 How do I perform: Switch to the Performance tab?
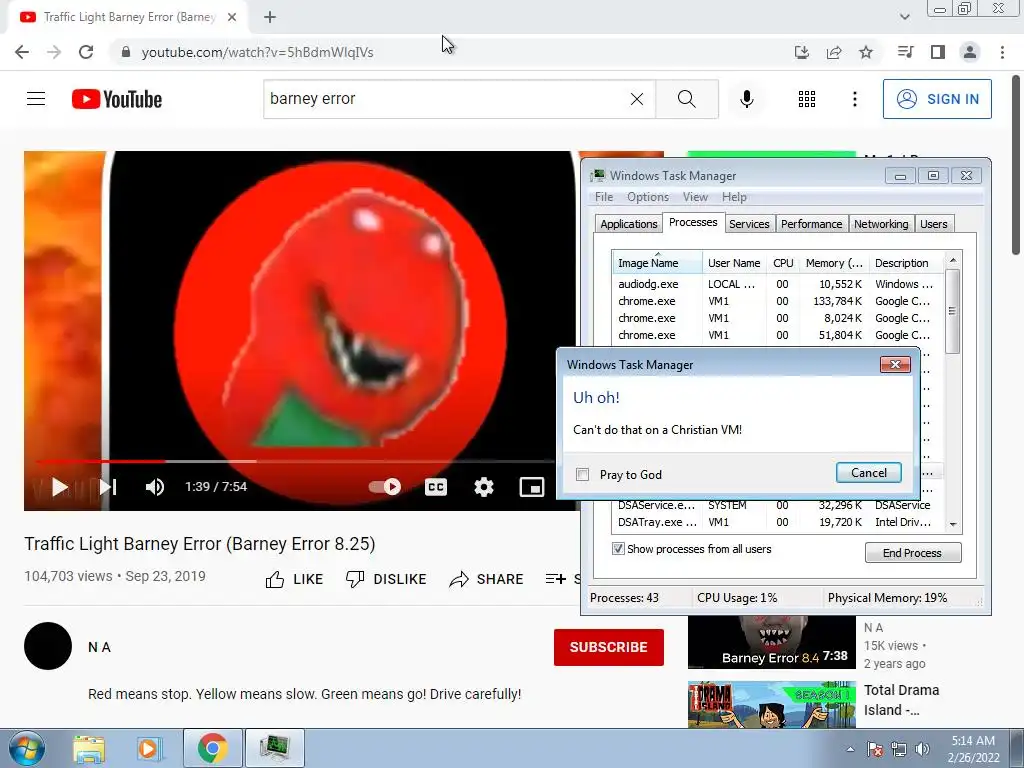(x=812, y=224)
